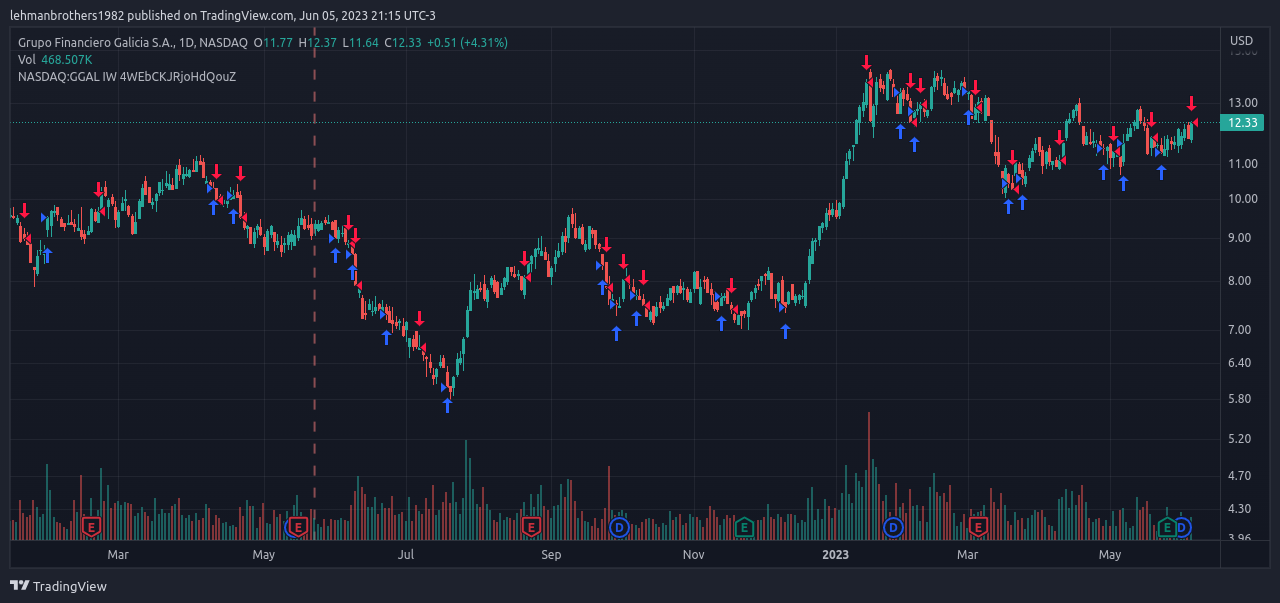1280x603 pixels.
Task: Click the last May label on time axis
Action: pyautogui.click(x=1110, y=554)
